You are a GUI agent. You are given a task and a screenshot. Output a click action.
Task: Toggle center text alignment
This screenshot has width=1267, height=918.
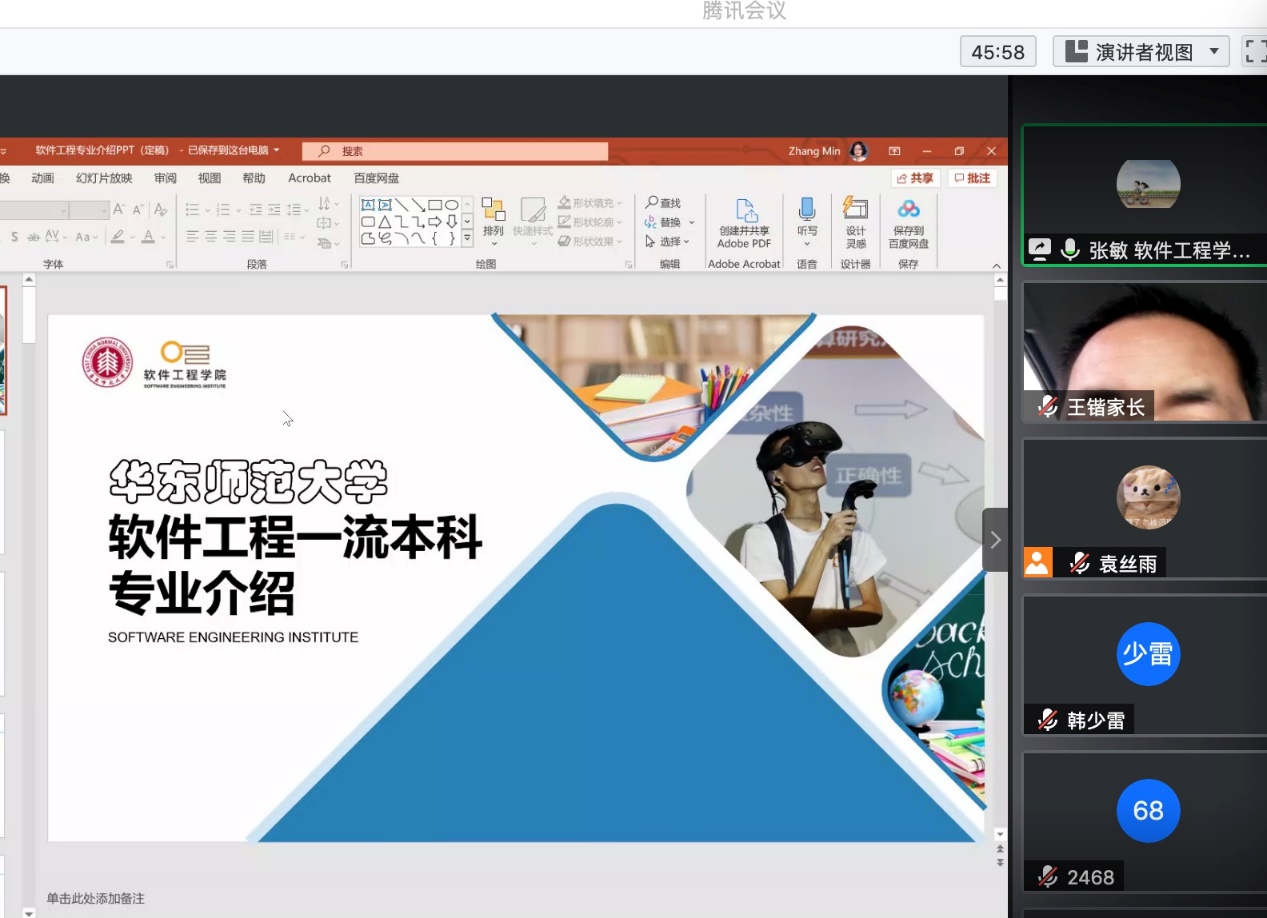(211, 237)
